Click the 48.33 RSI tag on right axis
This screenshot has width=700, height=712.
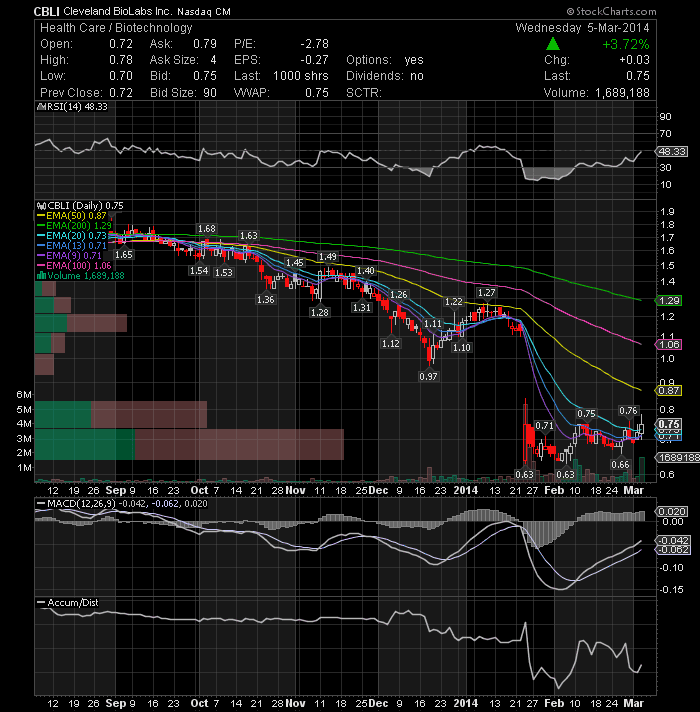(x=672, y=152)
